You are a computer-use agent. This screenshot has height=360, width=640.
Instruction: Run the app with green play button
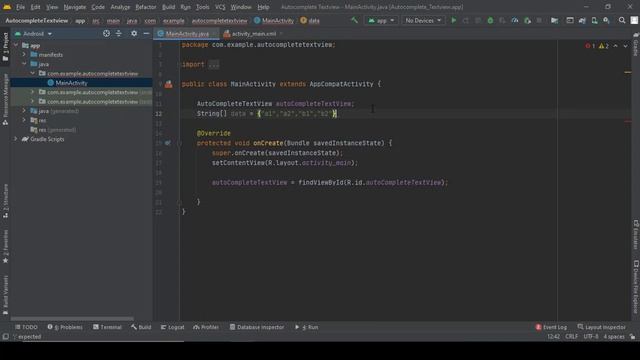pyautogui.click(x=453, y=20)
